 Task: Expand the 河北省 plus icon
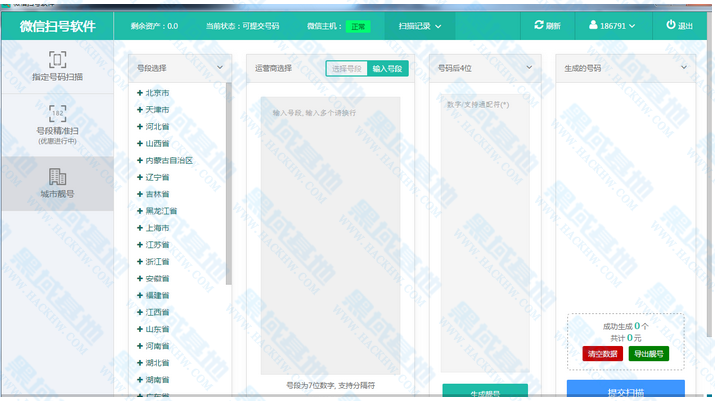coord(140,126)
